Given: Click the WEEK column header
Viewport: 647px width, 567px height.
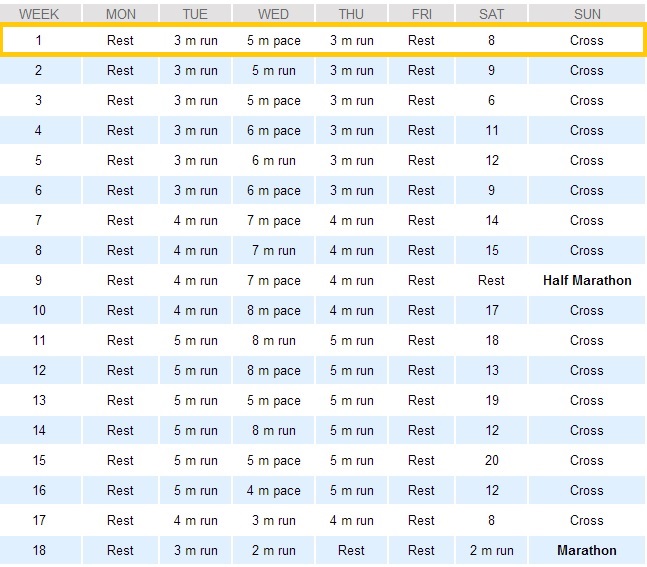Looking at the screenshot, I should 39,14.
